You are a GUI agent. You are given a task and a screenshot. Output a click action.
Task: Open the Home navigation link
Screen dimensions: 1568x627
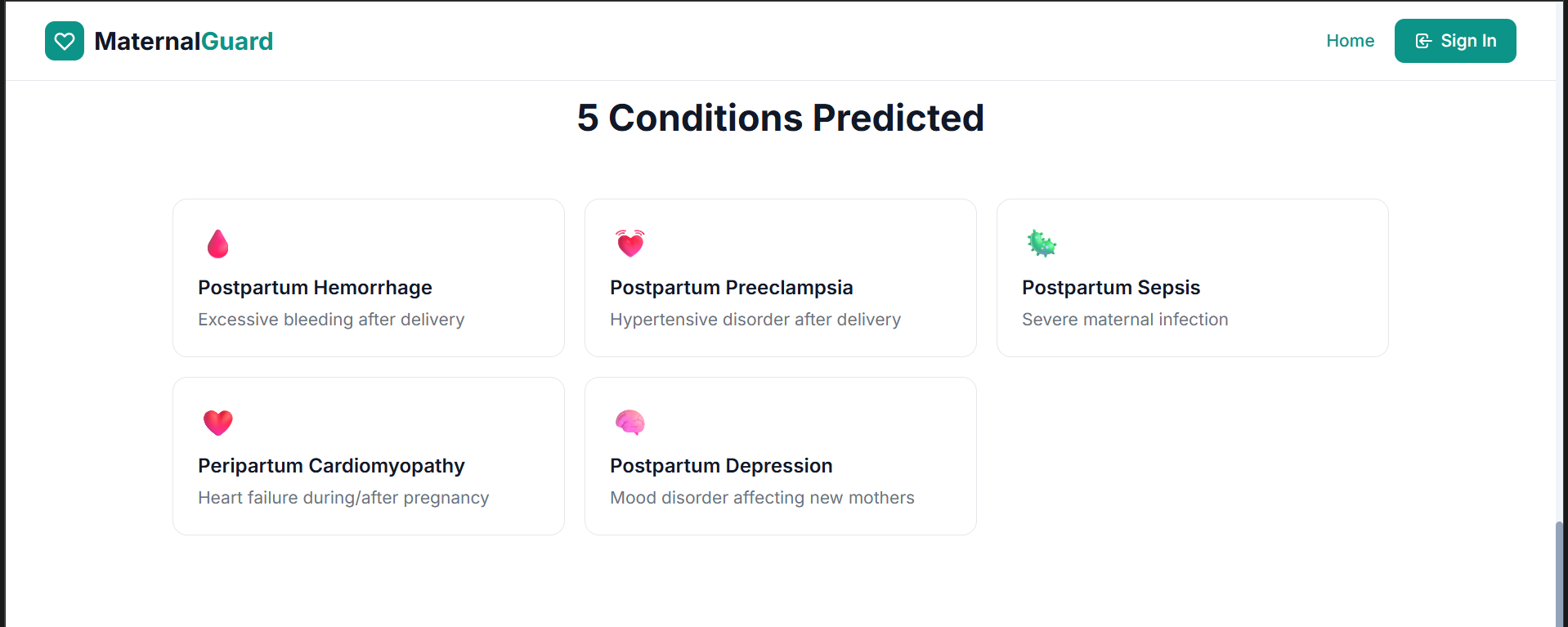(1350, 41)
